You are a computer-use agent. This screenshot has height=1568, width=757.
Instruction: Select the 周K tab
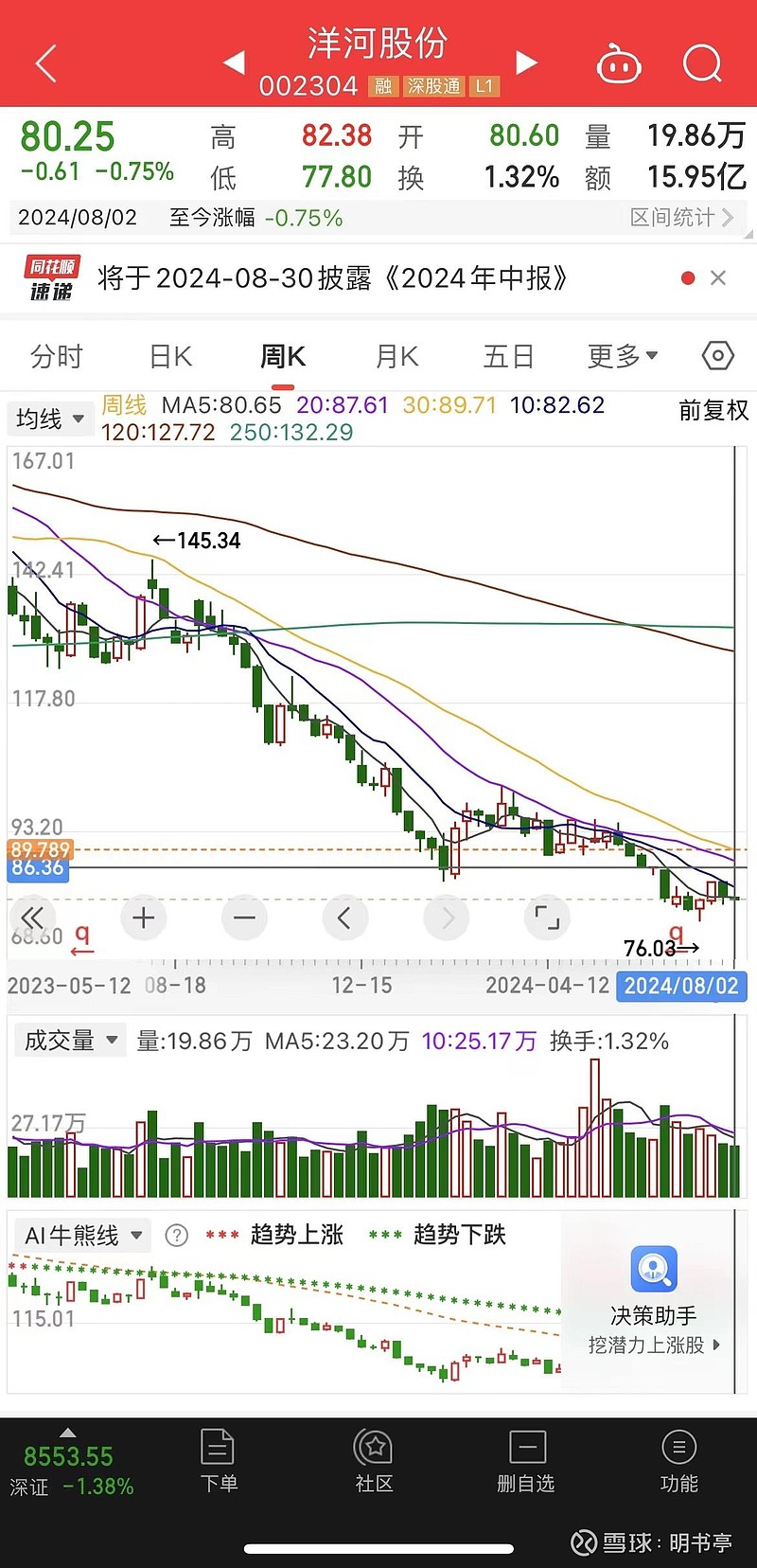click(283, 356)
